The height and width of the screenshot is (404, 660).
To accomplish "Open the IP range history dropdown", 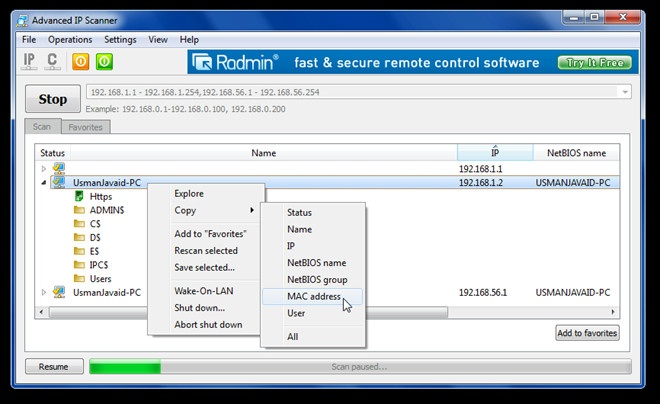I will point(625,92).
